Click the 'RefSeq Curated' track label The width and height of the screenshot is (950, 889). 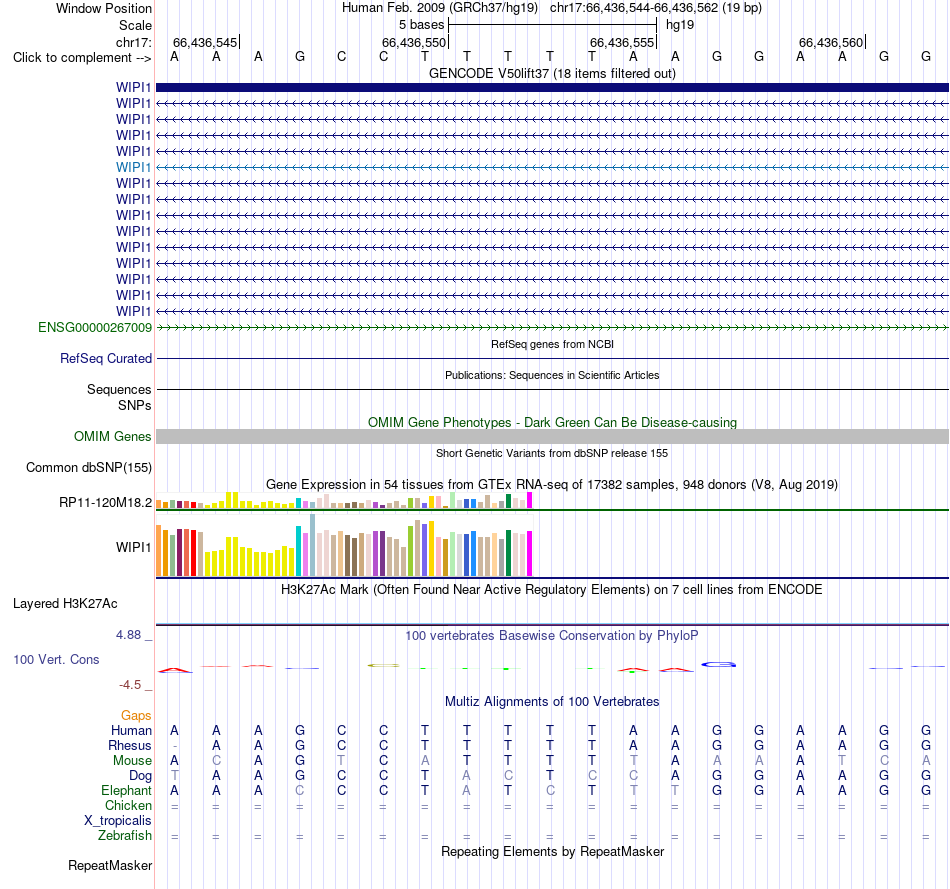click(x=106, y=358)
